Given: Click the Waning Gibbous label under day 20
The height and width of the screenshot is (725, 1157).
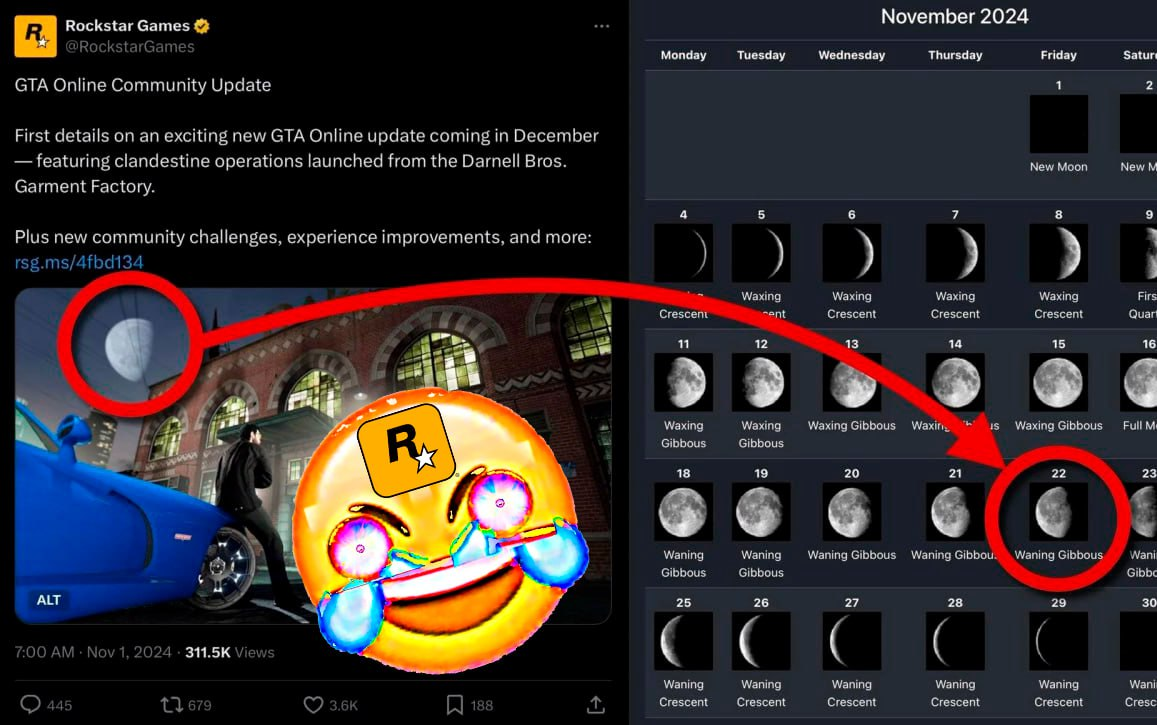Looking at the screenshot, I should (852, 555).
